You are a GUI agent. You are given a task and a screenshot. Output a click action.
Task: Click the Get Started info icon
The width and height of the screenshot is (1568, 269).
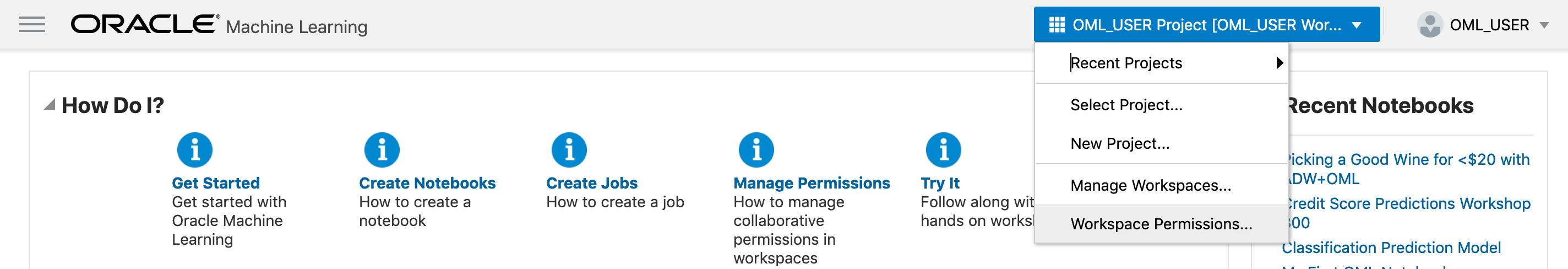[195, 149]
